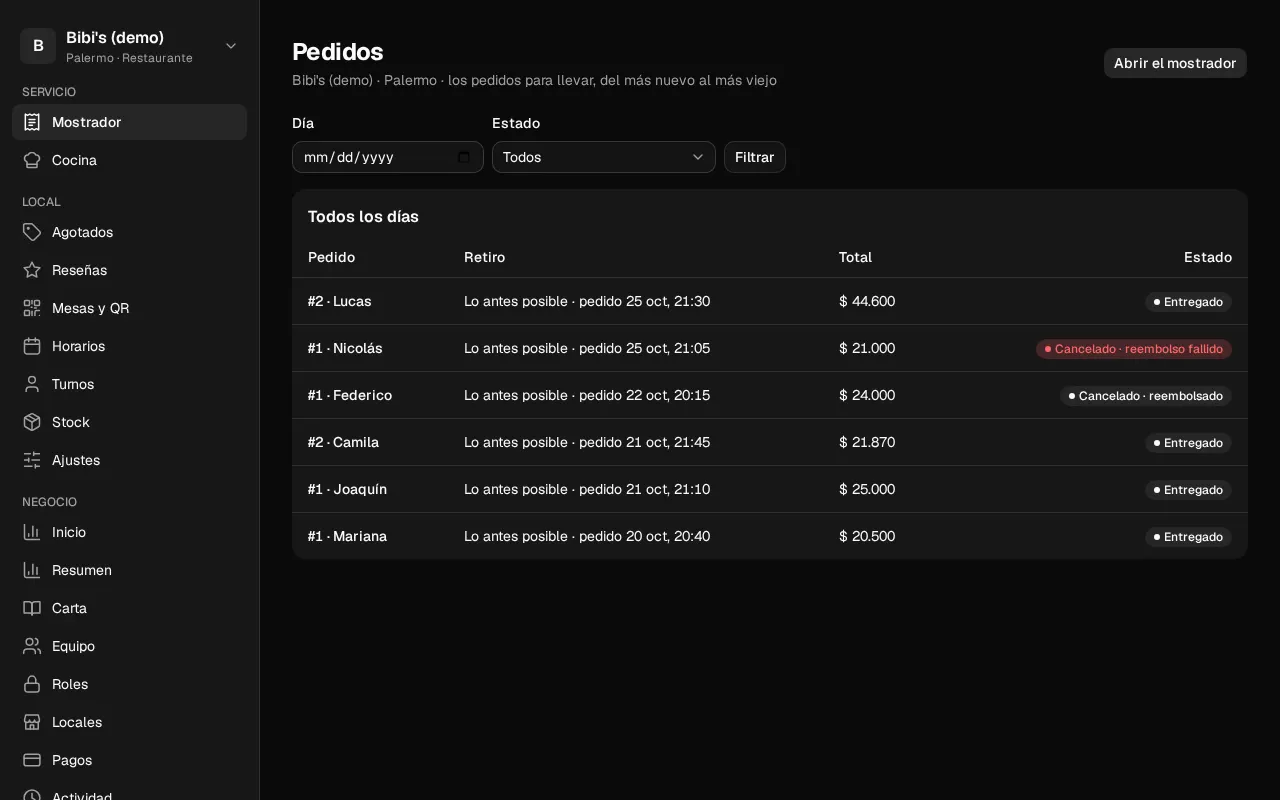This screenshot has height=800, width=1280.
Task: Click the Entregado badge in Mariana's row
Action: (x=1189, y=537)
